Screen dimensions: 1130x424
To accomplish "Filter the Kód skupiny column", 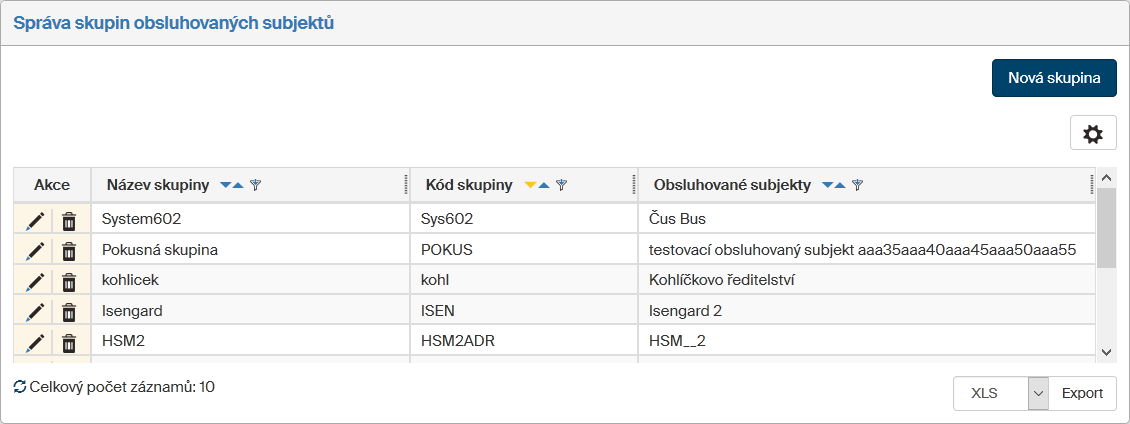I will tap(562, 185).
